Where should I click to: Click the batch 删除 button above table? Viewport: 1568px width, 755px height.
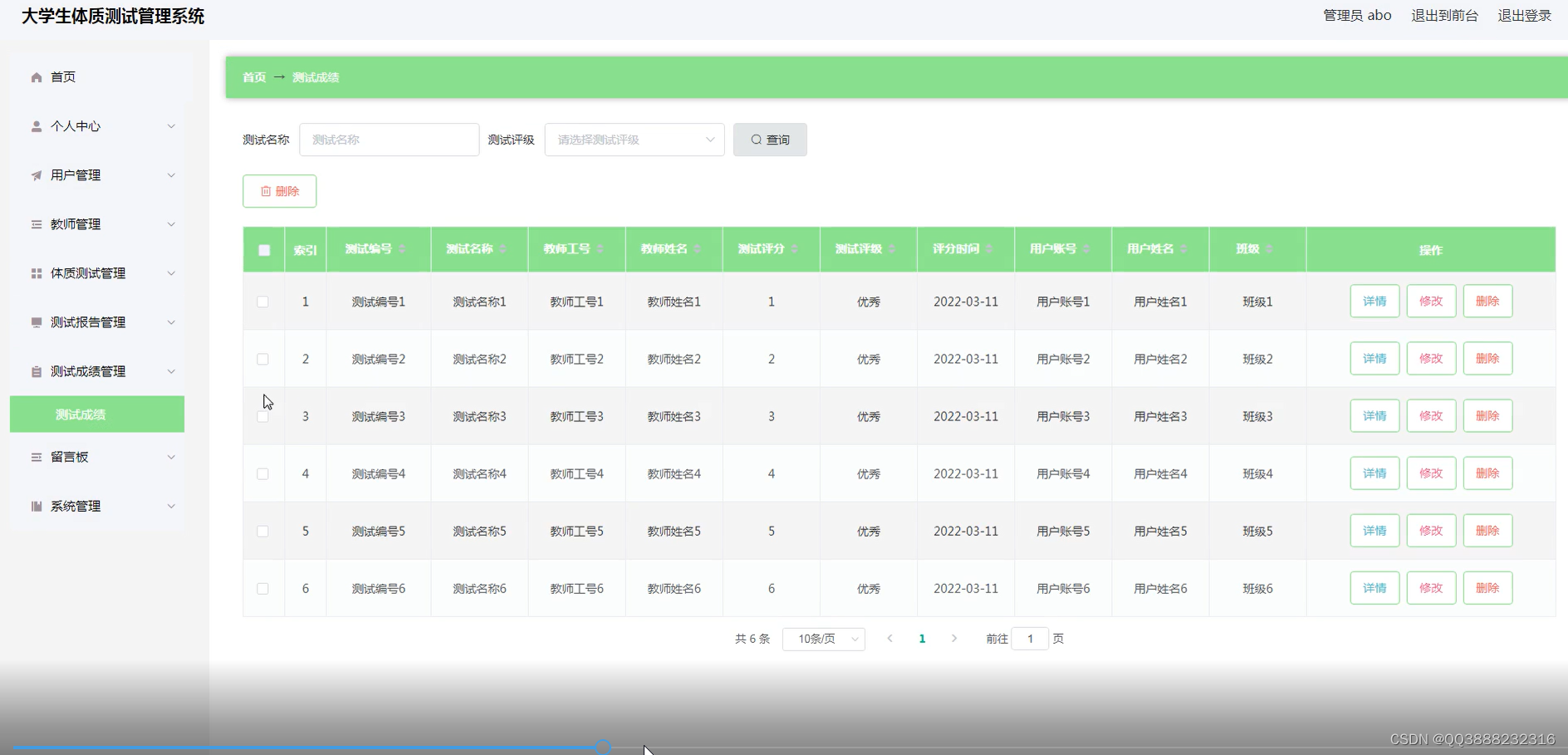click(279, 191)
